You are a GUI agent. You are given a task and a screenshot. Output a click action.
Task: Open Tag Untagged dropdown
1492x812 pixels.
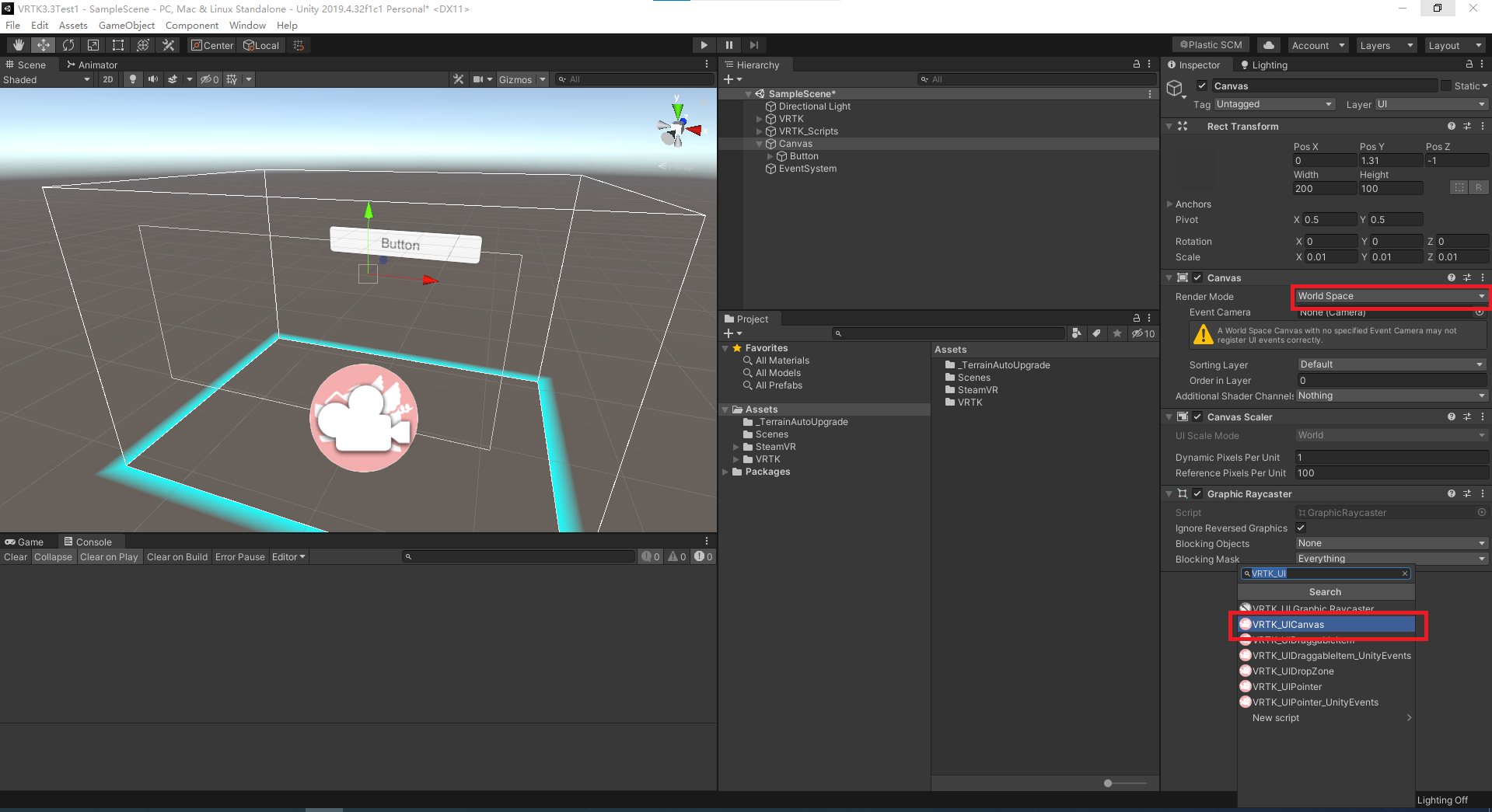(1274, 104)
